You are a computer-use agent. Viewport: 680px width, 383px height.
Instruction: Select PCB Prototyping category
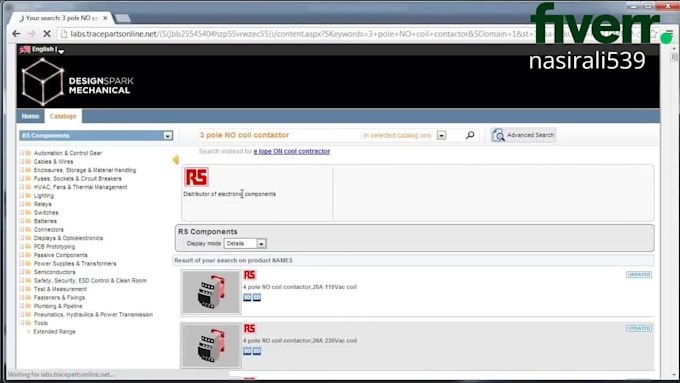point(54,246)
